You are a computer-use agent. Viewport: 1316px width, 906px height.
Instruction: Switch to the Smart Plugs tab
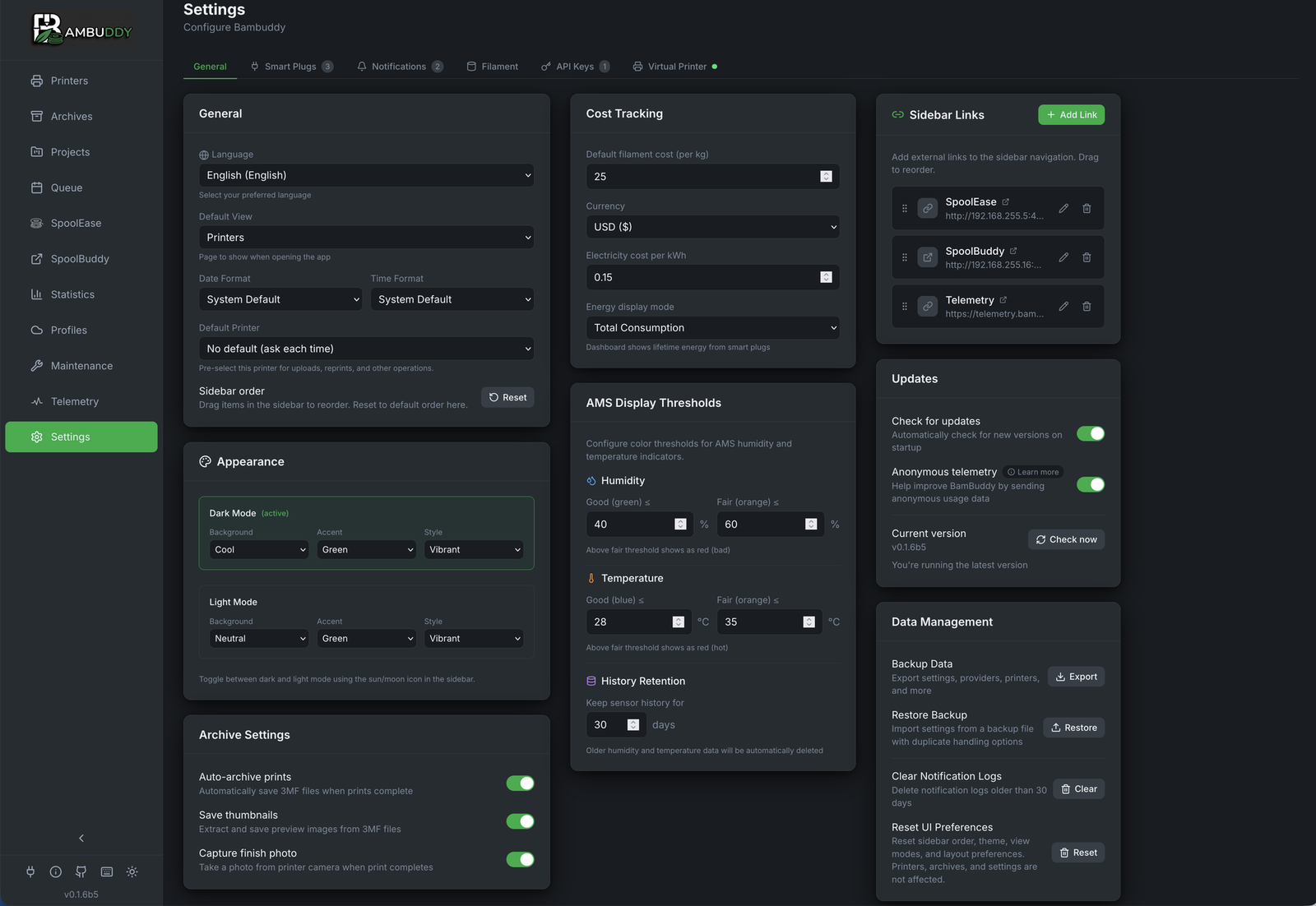click(291, 67)
